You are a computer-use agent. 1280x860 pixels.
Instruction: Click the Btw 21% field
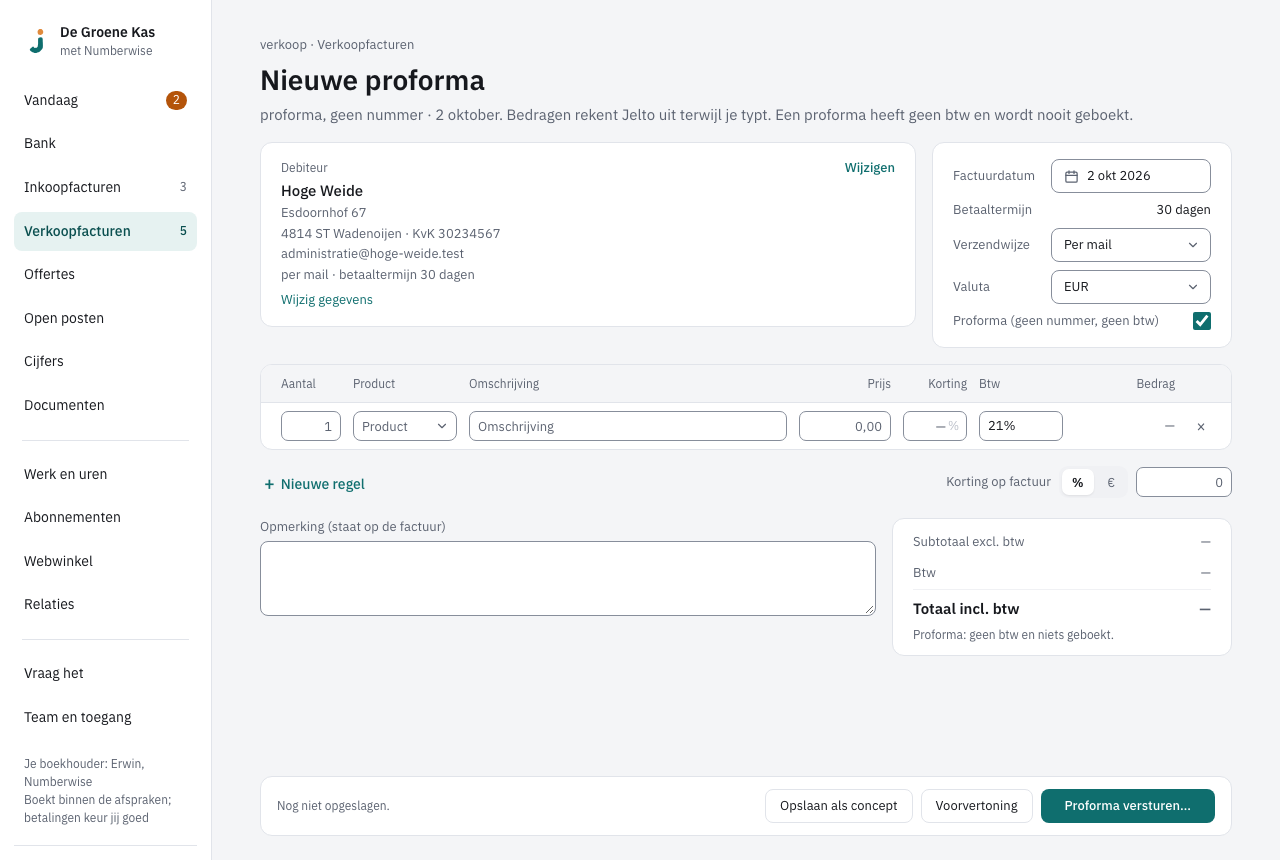click(1021, 426)
